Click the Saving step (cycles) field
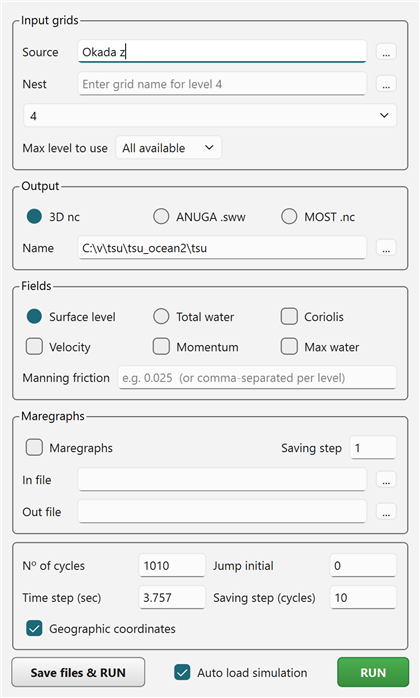420x698 pixels. point(363,597)
